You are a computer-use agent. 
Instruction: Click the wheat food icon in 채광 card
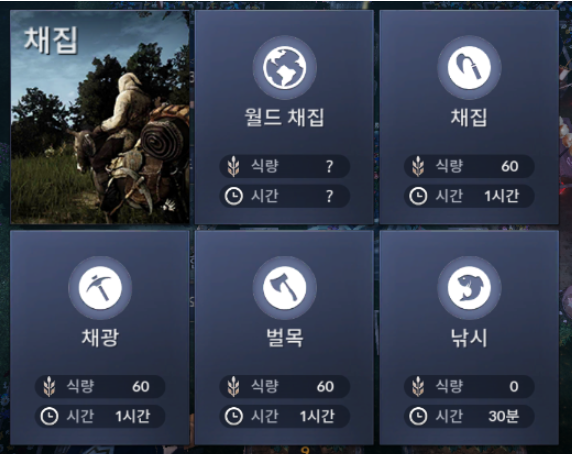point(49,386)
